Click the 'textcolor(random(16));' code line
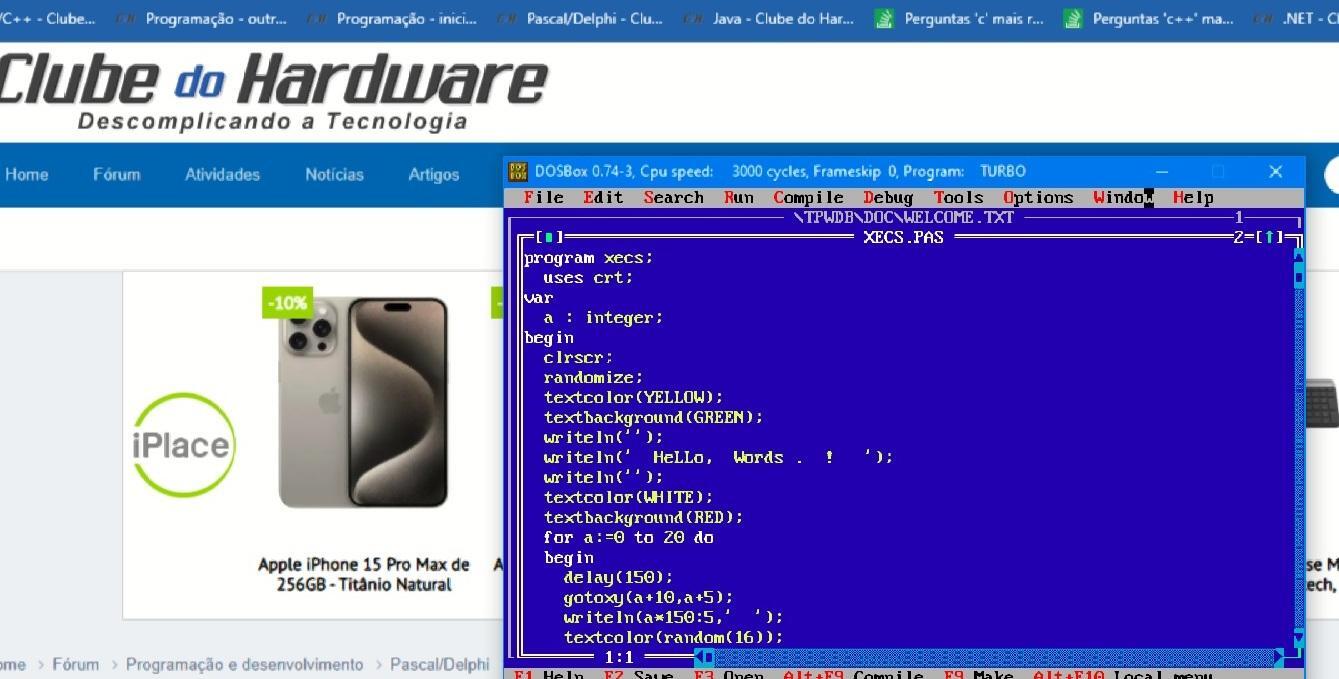 coord(673,637)
